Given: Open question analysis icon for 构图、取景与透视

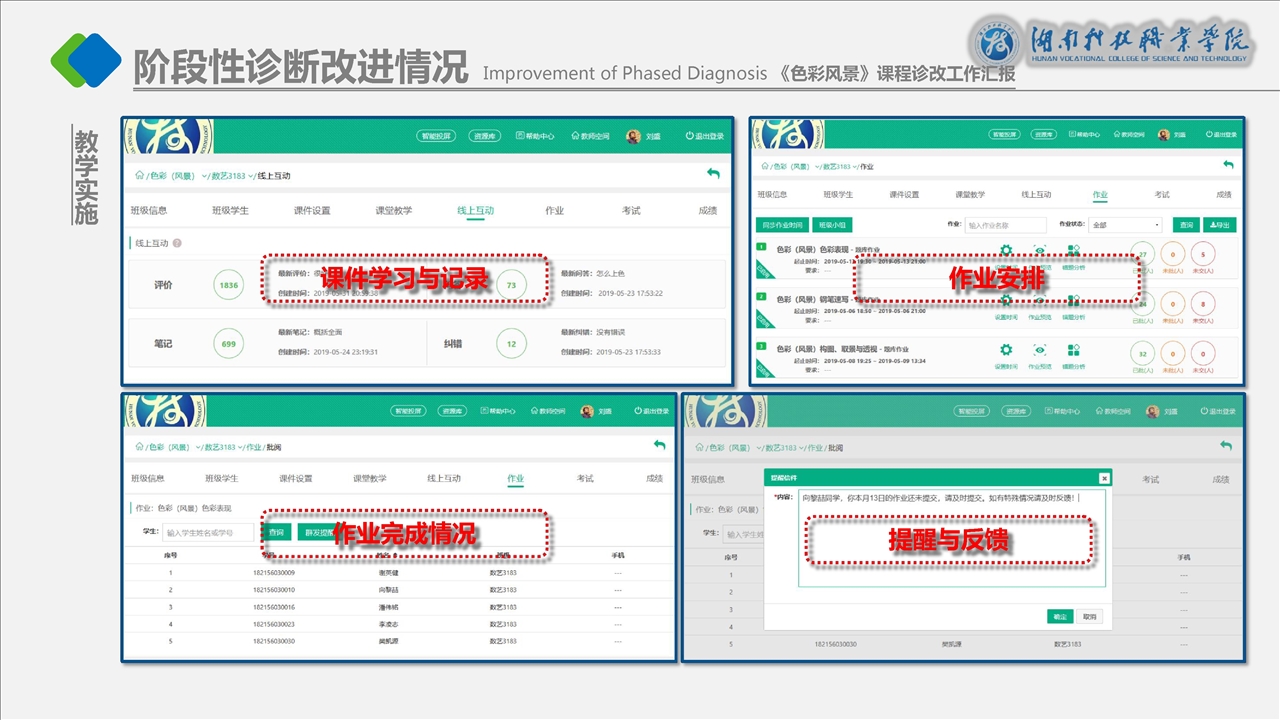Looking at the screenshot, I should [x=1073, y=350].
